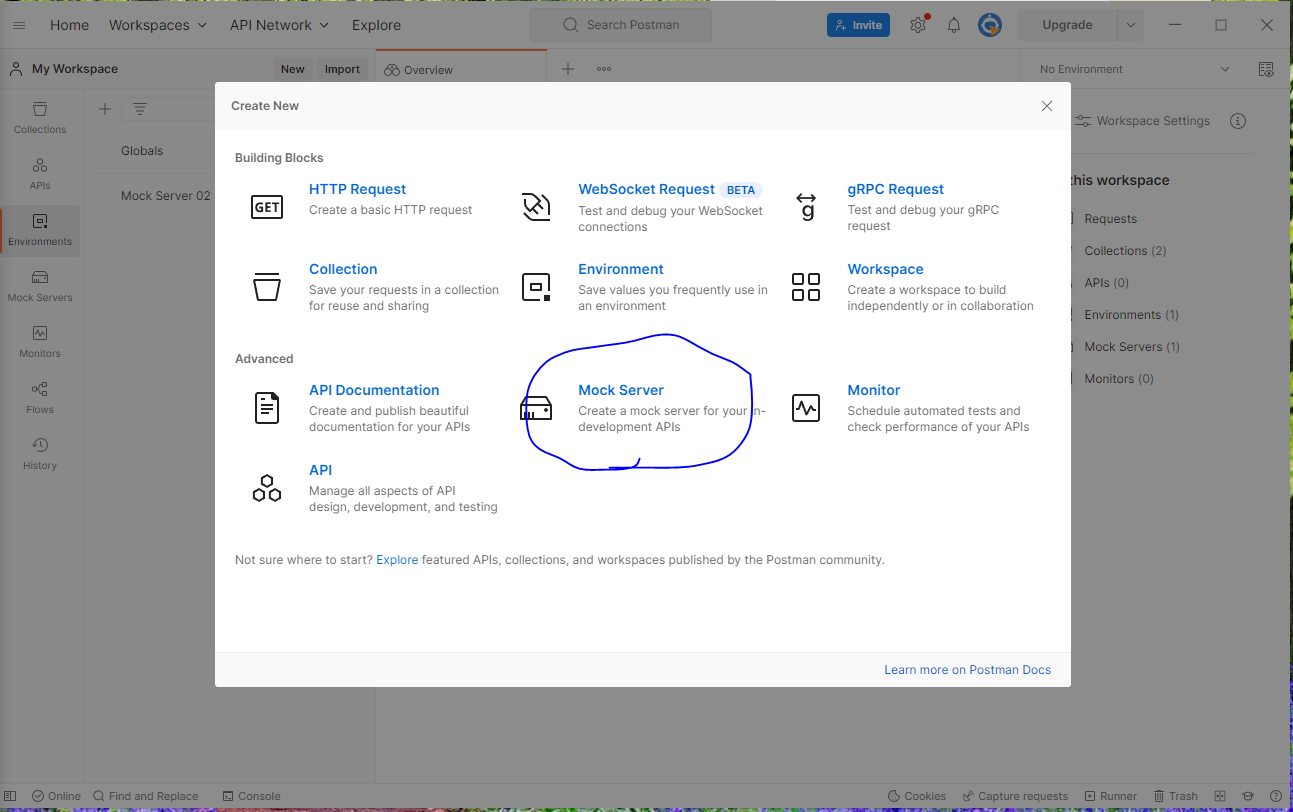
Task: Open Mock Servers in the sidebar
Action: pyautogui.click(x=40, y=286)
